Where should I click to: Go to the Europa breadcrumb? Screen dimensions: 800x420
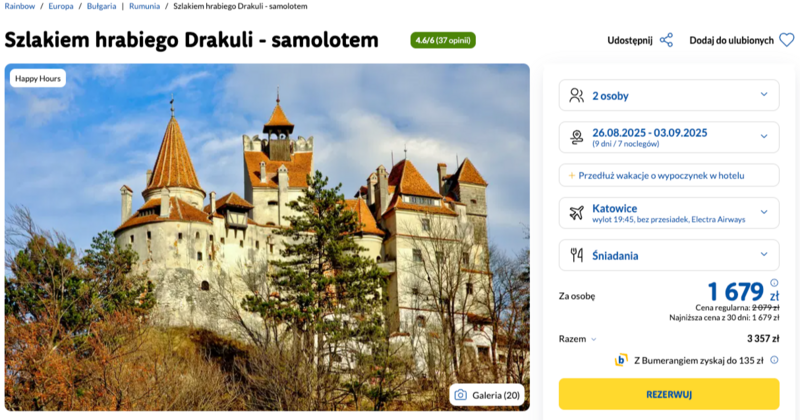[x=61, y=6]
